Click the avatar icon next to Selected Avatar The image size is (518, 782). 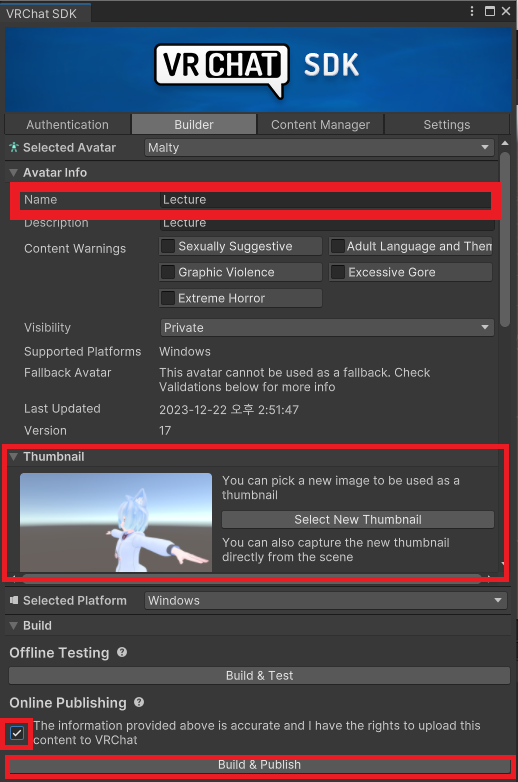(14, 147)
